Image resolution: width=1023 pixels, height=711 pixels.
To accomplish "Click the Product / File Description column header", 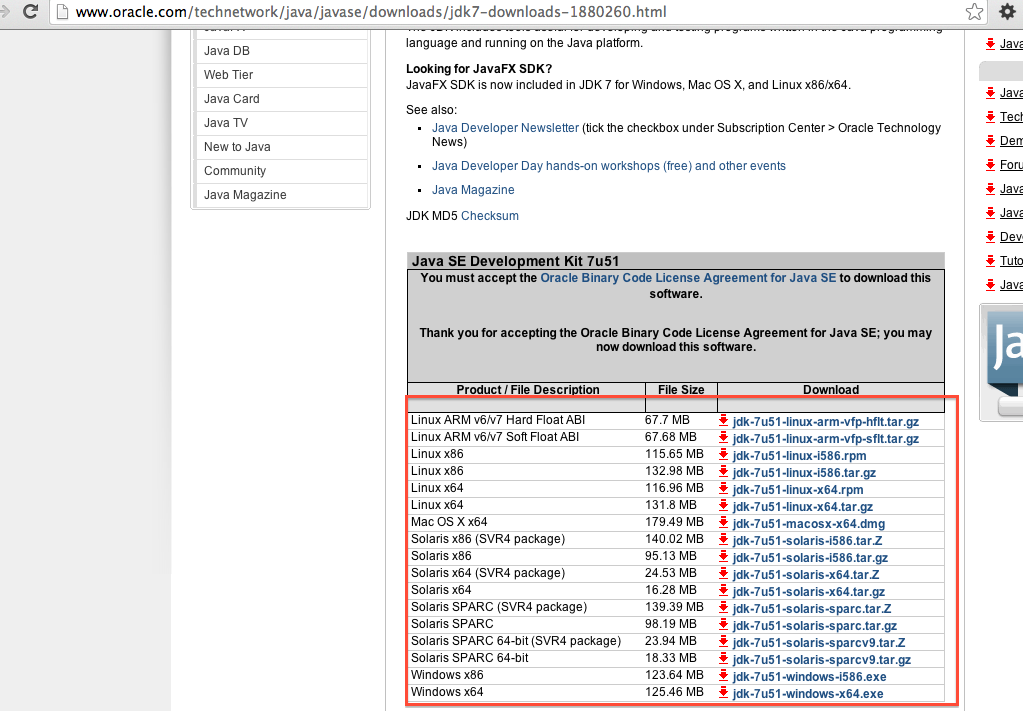I will (527, 389).
